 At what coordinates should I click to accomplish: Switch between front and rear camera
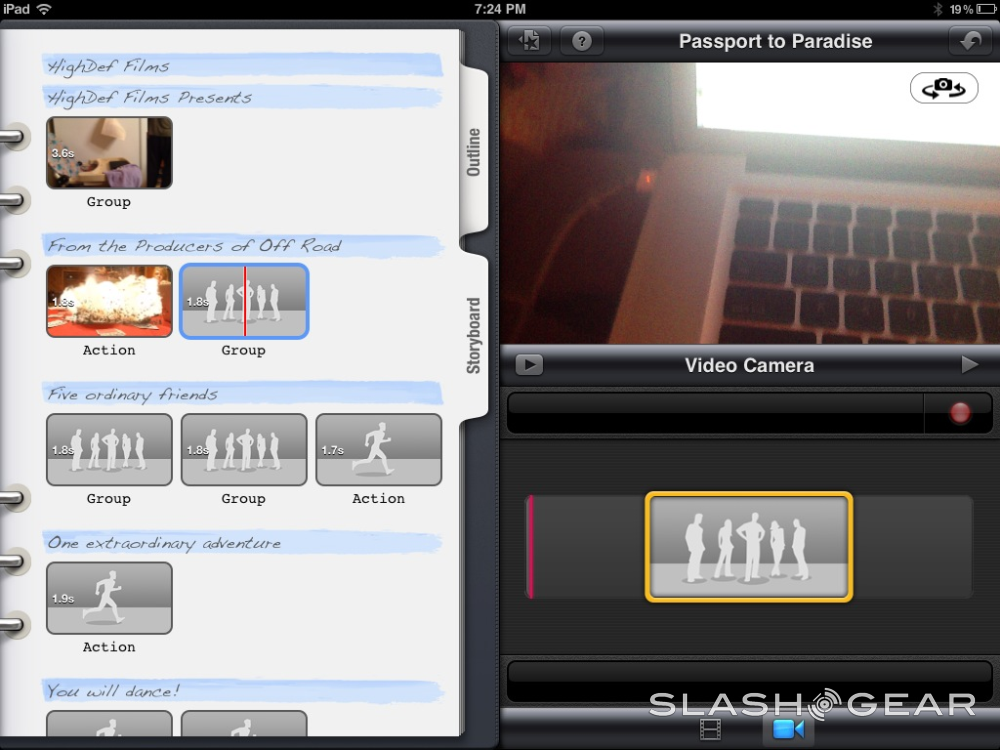943,89
